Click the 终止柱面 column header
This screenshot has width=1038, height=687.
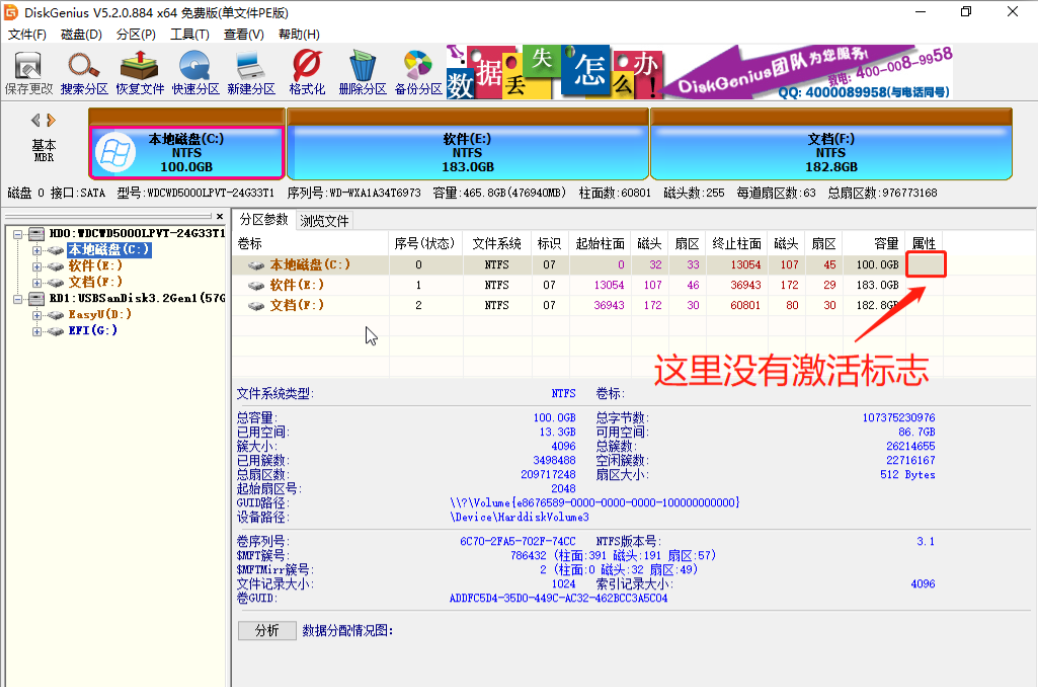737,244
